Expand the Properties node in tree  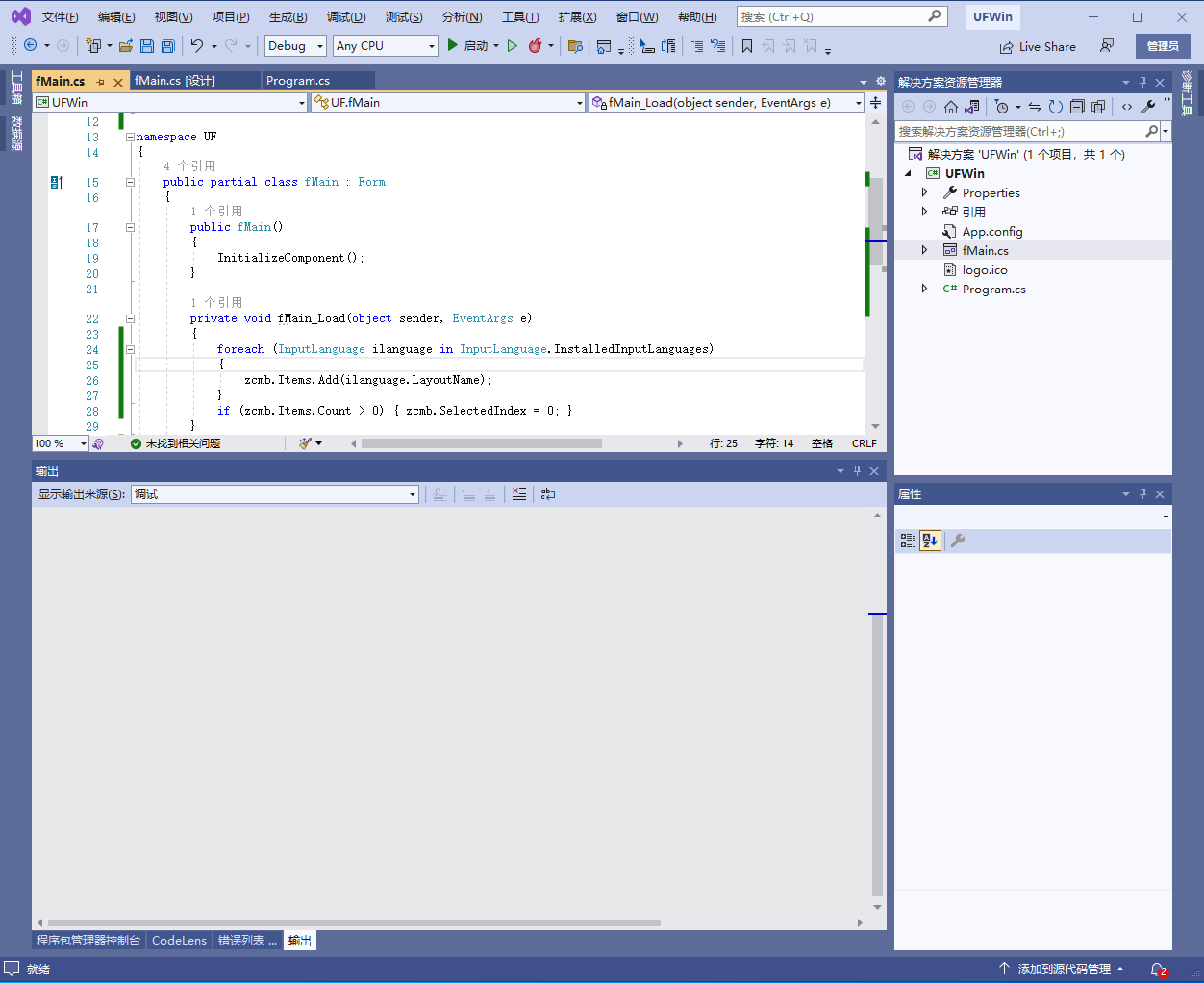tap(925, 192)
